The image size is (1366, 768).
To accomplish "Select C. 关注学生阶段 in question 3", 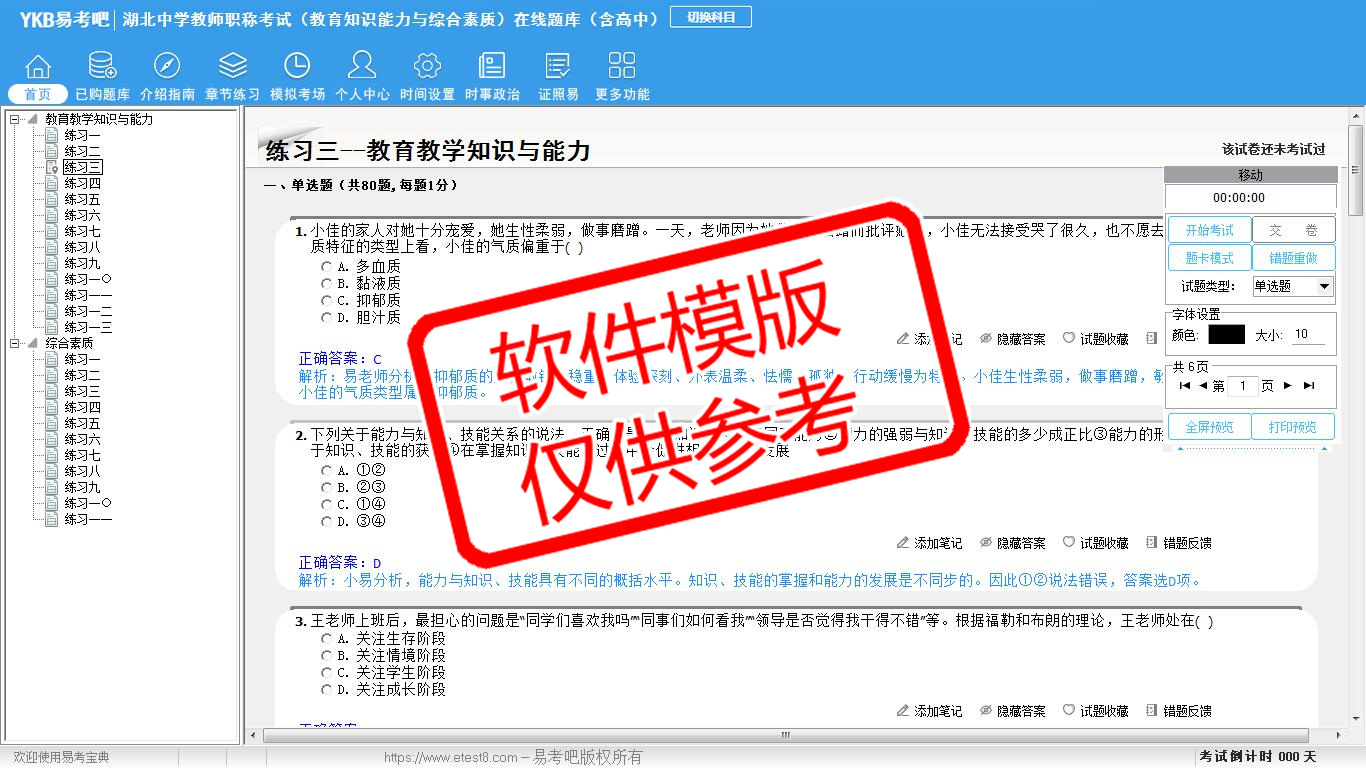I will click(326, 673).
